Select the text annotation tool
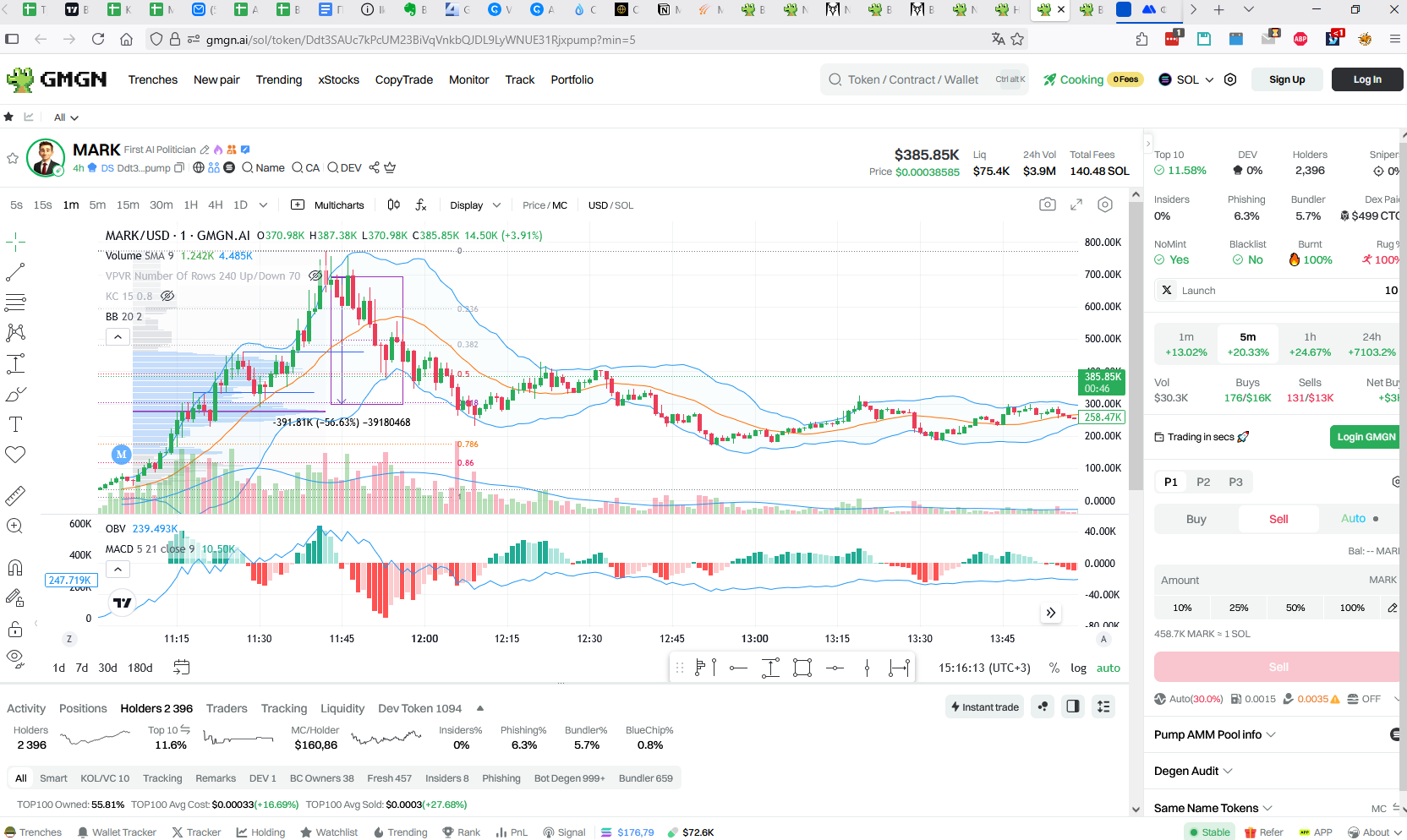Screen dimensions: 1407x840 click(x=15, y=424)
